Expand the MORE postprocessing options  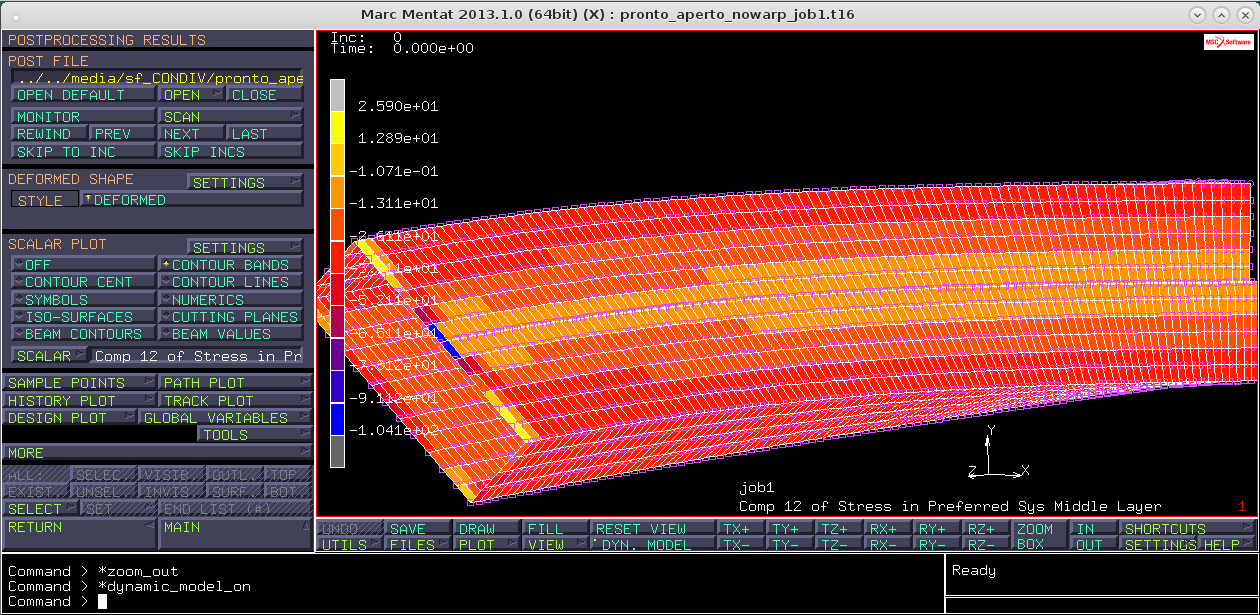(157, 453)
